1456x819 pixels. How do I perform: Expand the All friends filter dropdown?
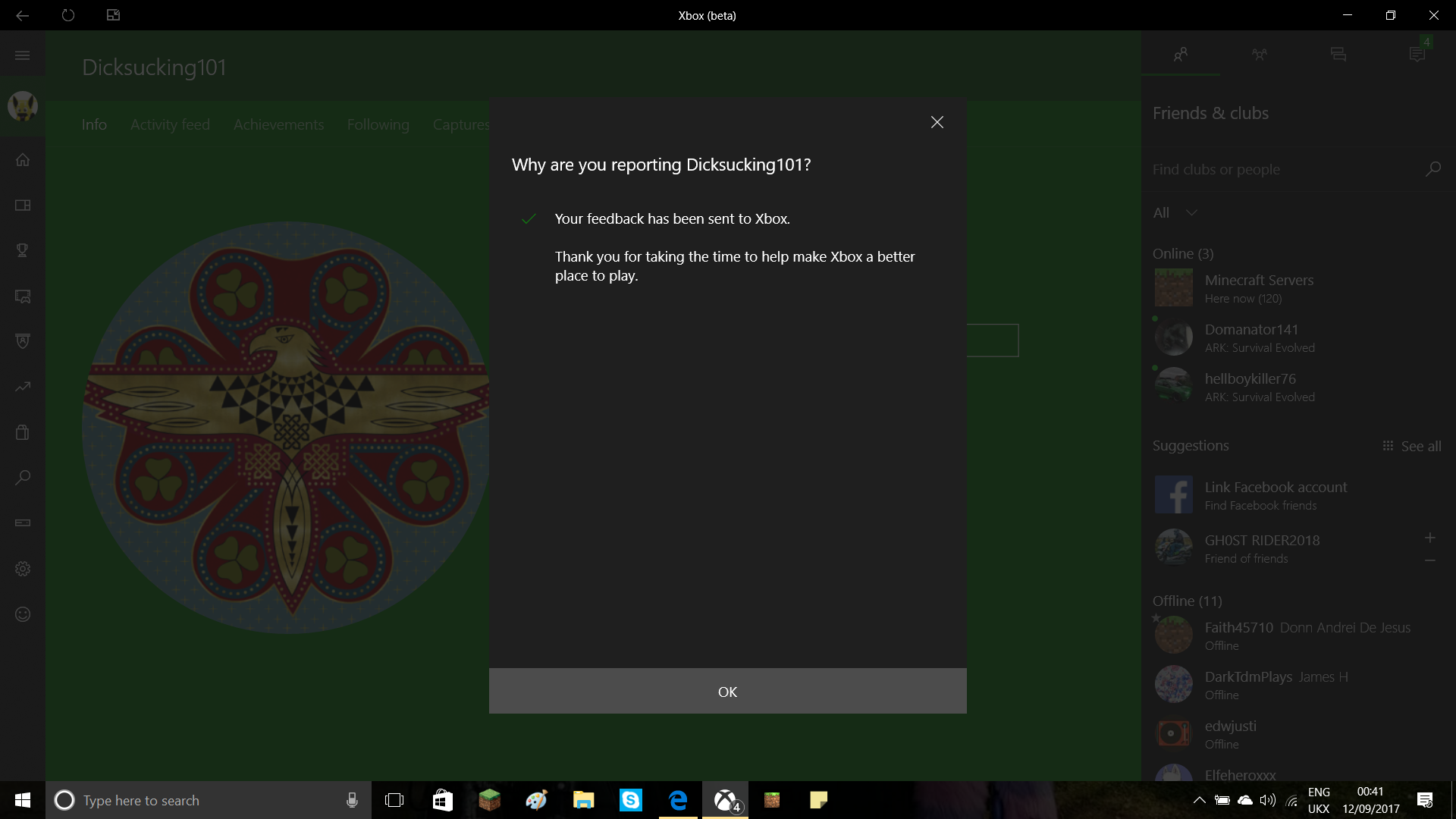tap(1175, 213)
